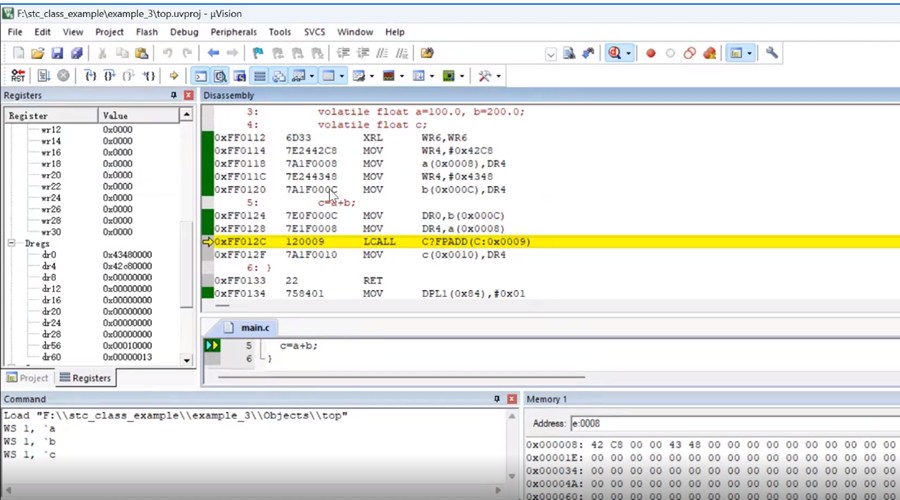Toggle the Disassembly Window button
This screenshot has width=900, height=500.
click(x=220, y=76)
